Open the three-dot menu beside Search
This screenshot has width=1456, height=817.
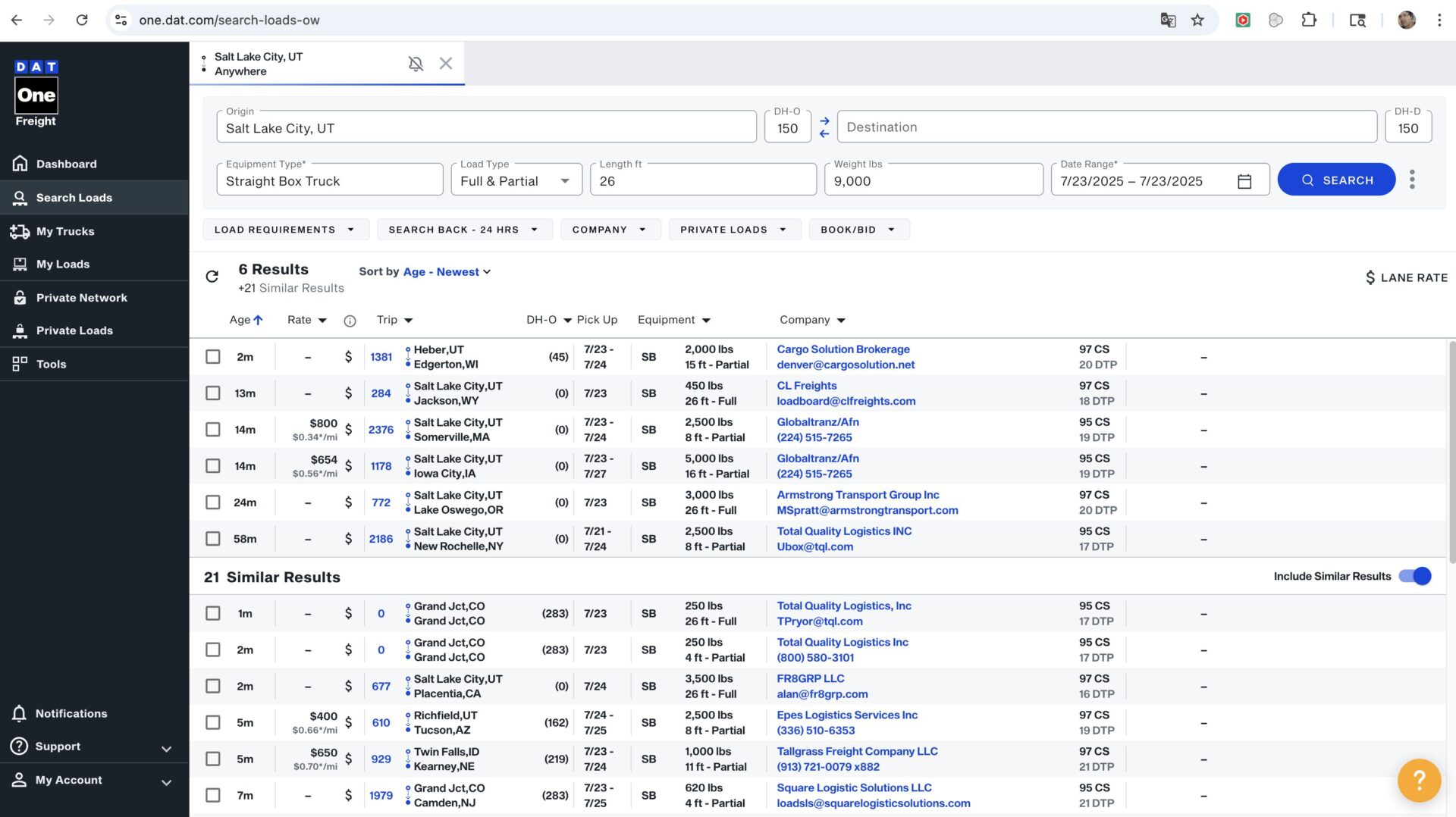click(x=1411, y=180)
